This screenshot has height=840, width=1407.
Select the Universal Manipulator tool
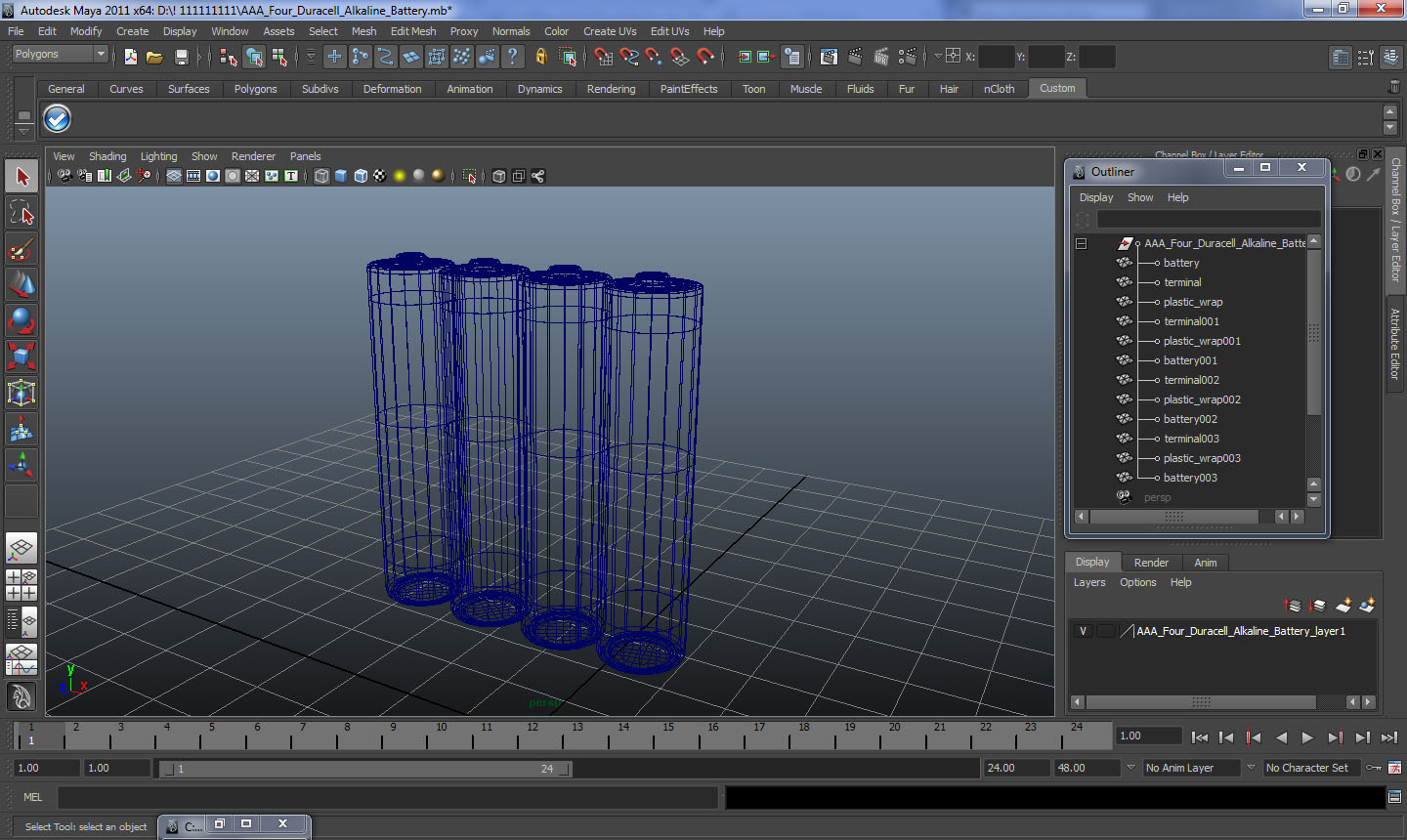click(21, 393)
